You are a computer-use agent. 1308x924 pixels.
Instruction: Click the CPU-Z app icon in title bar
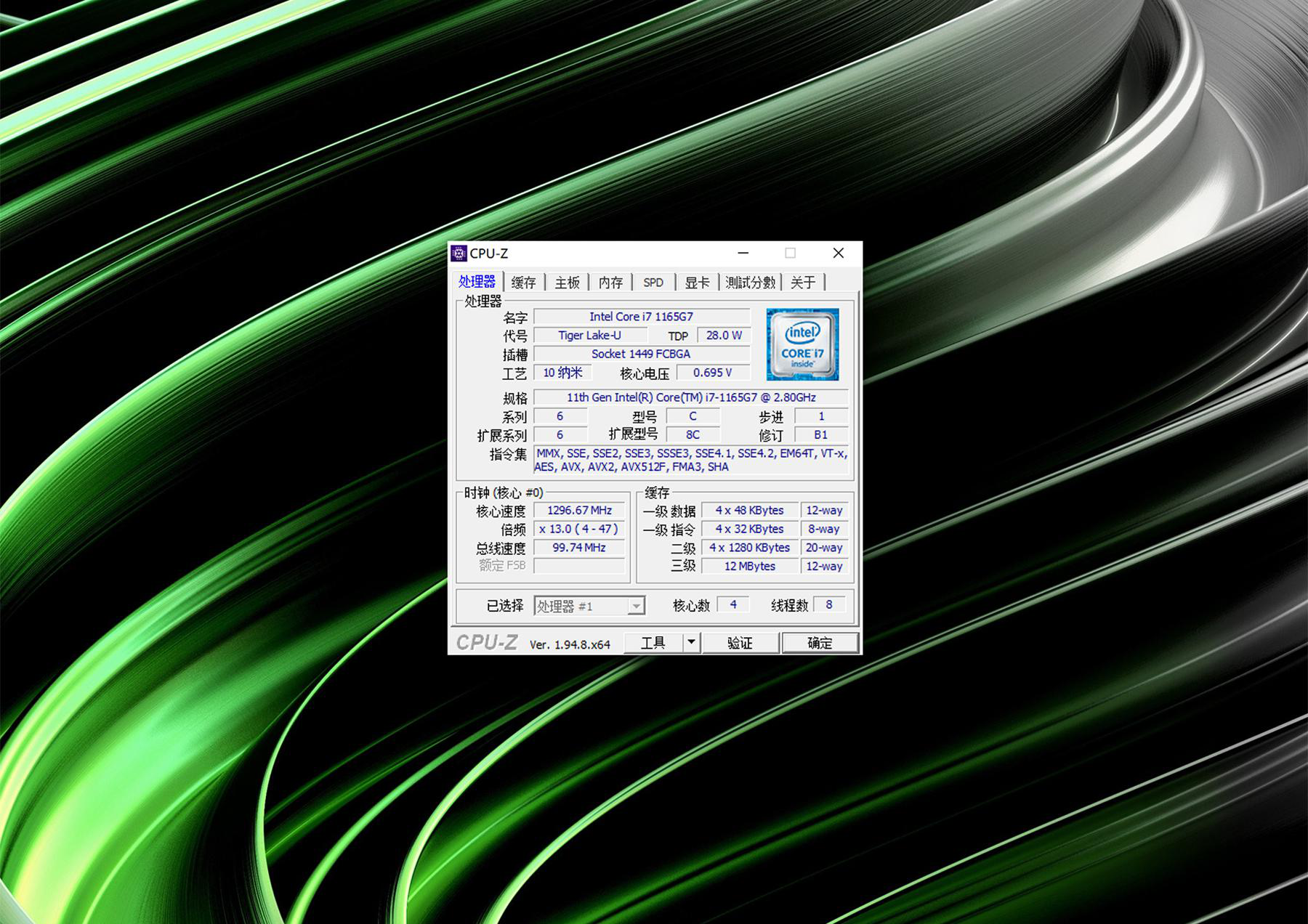pos(459,253)
